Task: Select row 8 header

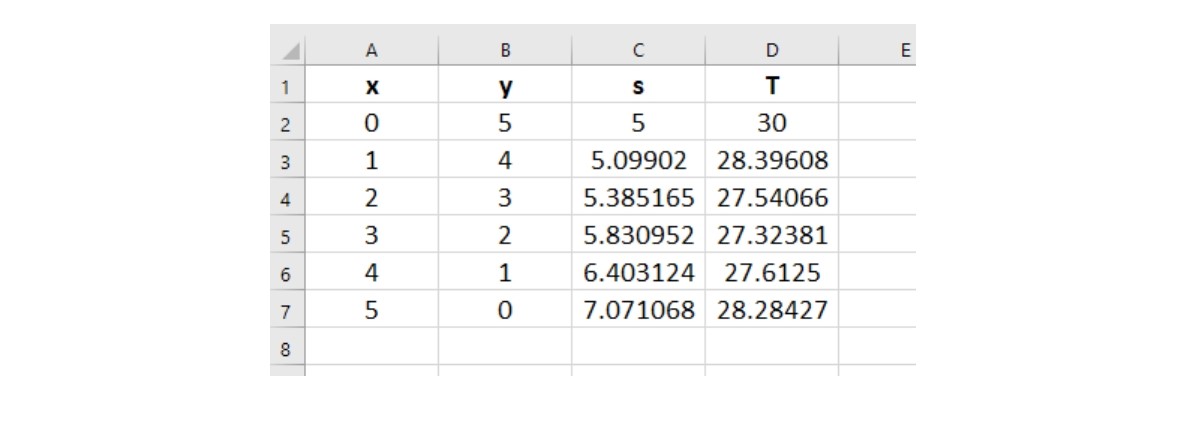Action: coord(286,350)
